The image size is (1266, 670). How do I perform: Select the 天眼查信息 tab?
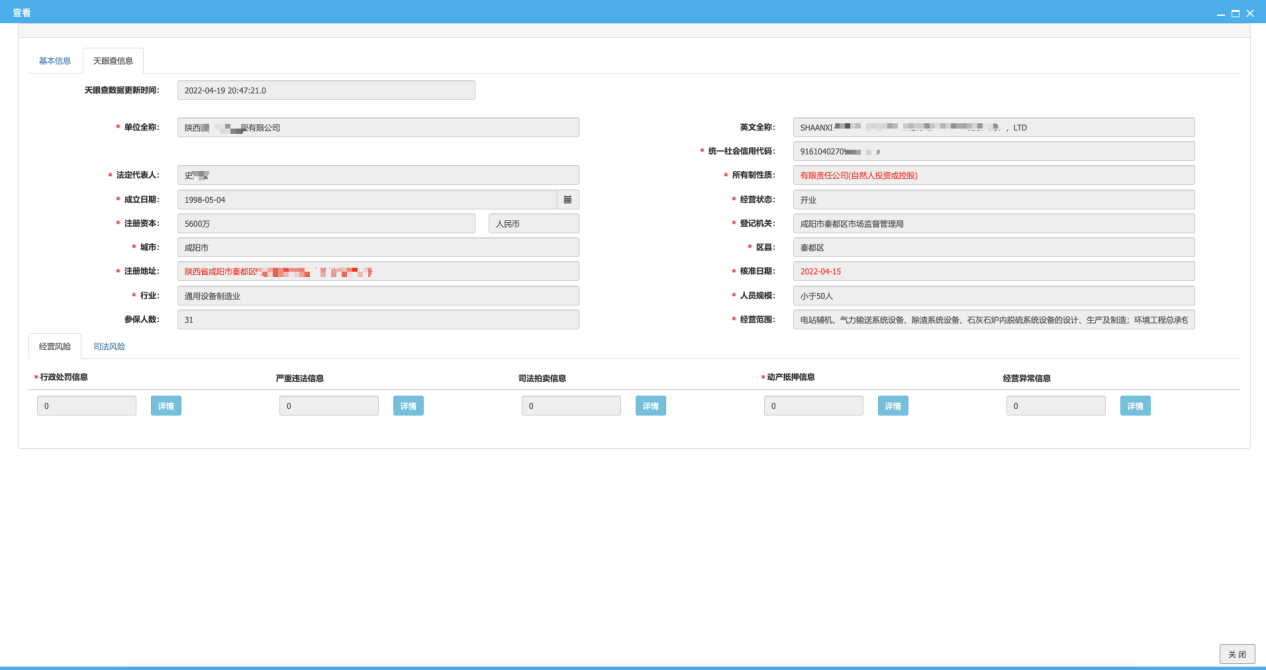(113, 61)
